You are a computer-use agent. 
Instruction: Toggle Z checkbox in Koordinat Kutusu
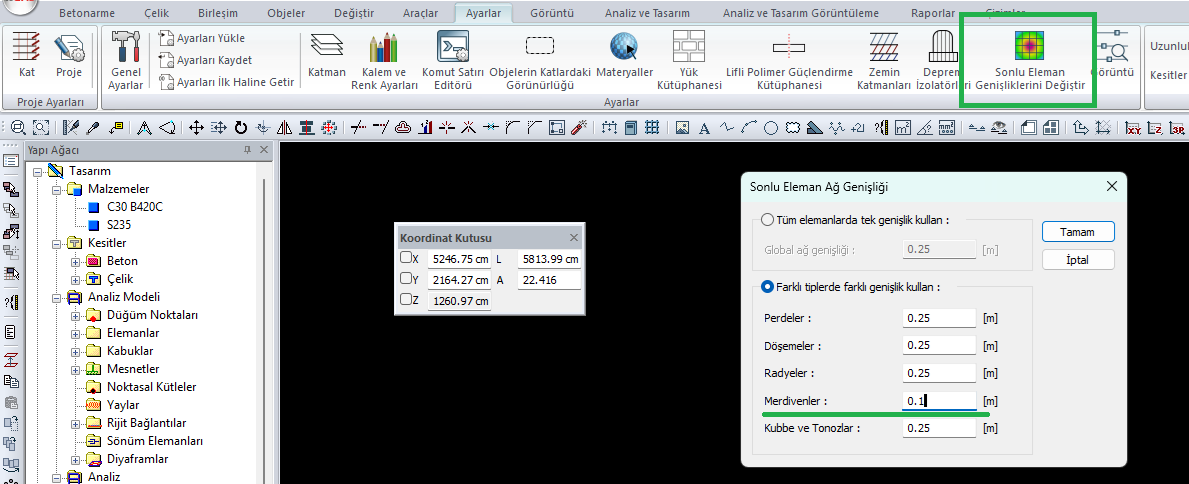click(406, 300)
